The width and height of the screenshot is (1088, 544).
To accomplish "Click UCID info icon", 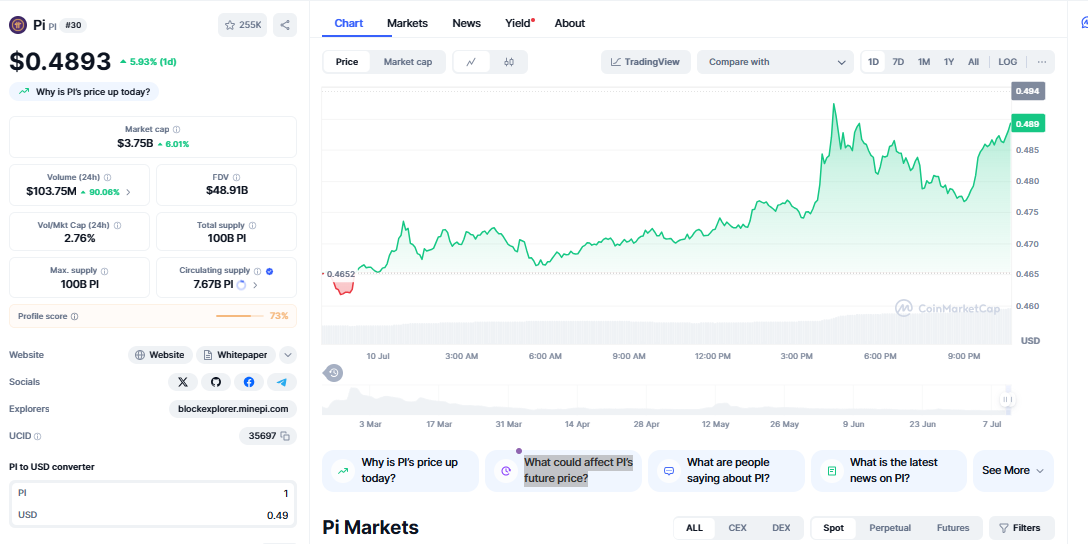I will tap(37, 436).
